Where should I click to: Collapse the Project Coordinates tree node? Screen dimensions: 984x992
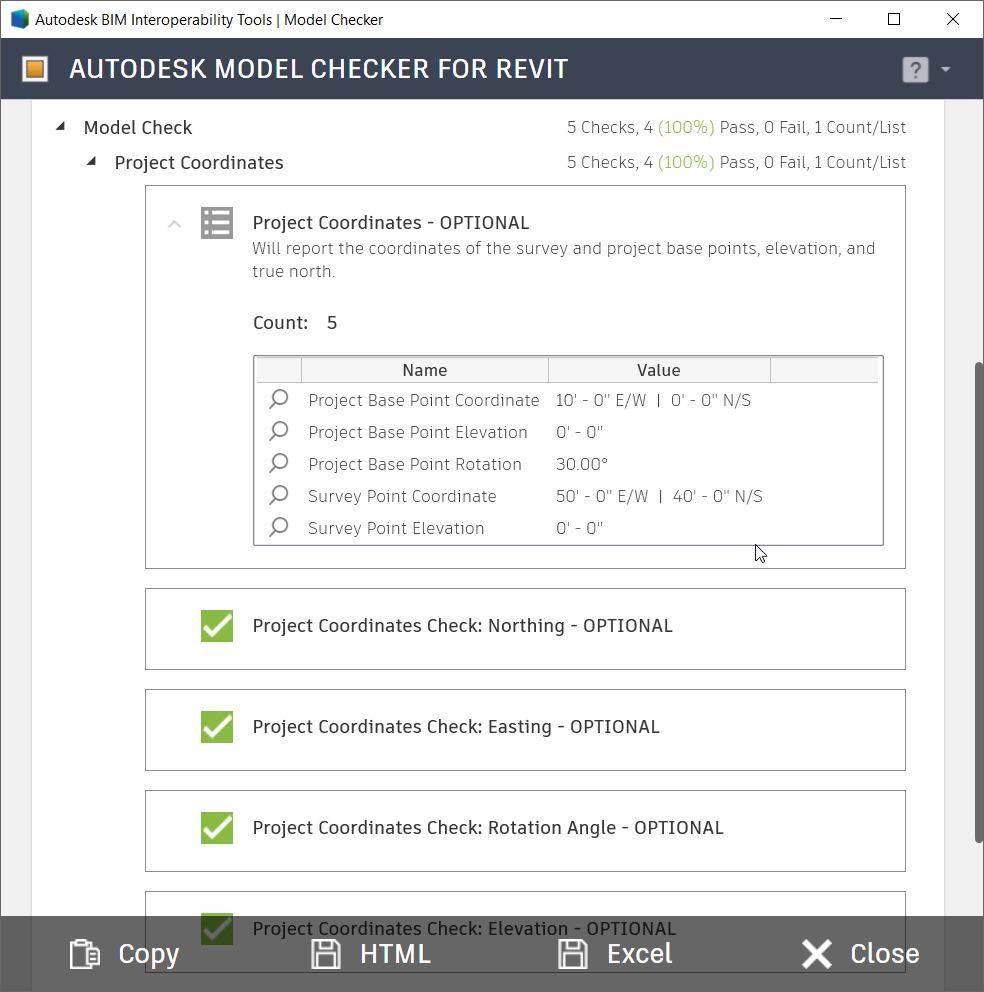point(89,161)
